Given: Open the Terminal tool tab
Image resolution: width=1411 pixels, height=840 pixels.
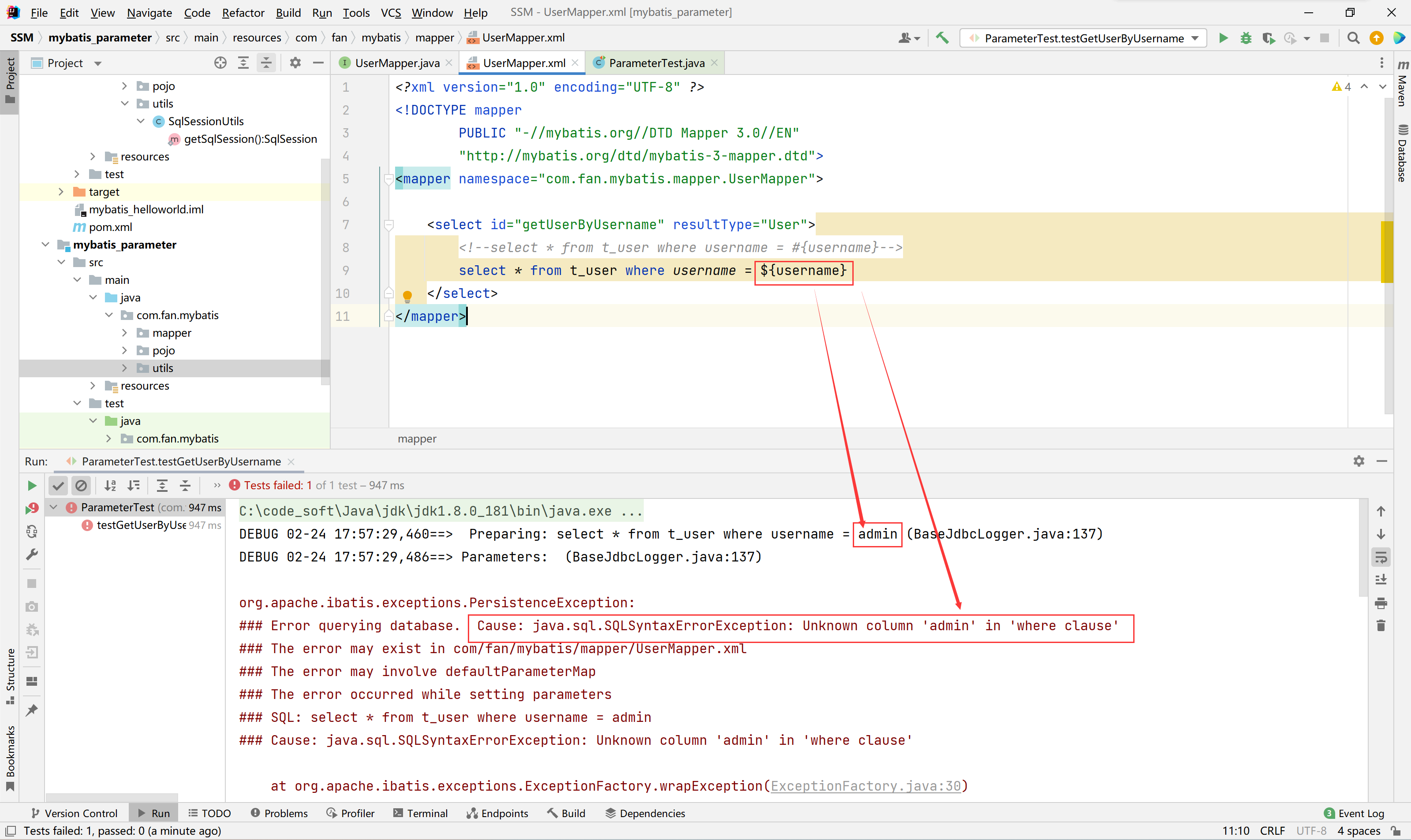Looking at the screenshot, I should click(x=420, y=813).
